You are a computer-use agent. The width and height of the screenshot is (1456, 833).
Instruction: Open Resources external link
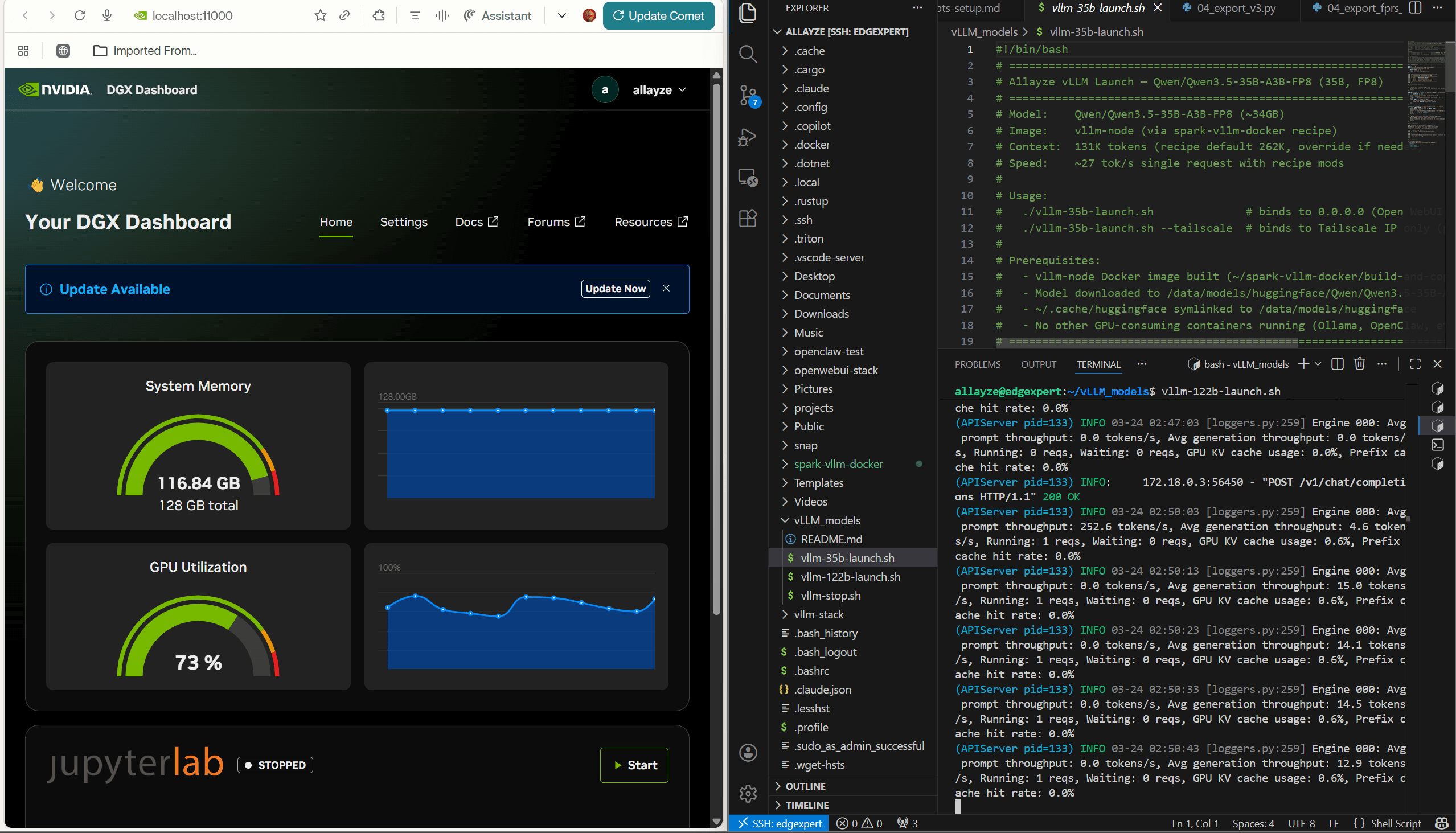coord(651,222)
